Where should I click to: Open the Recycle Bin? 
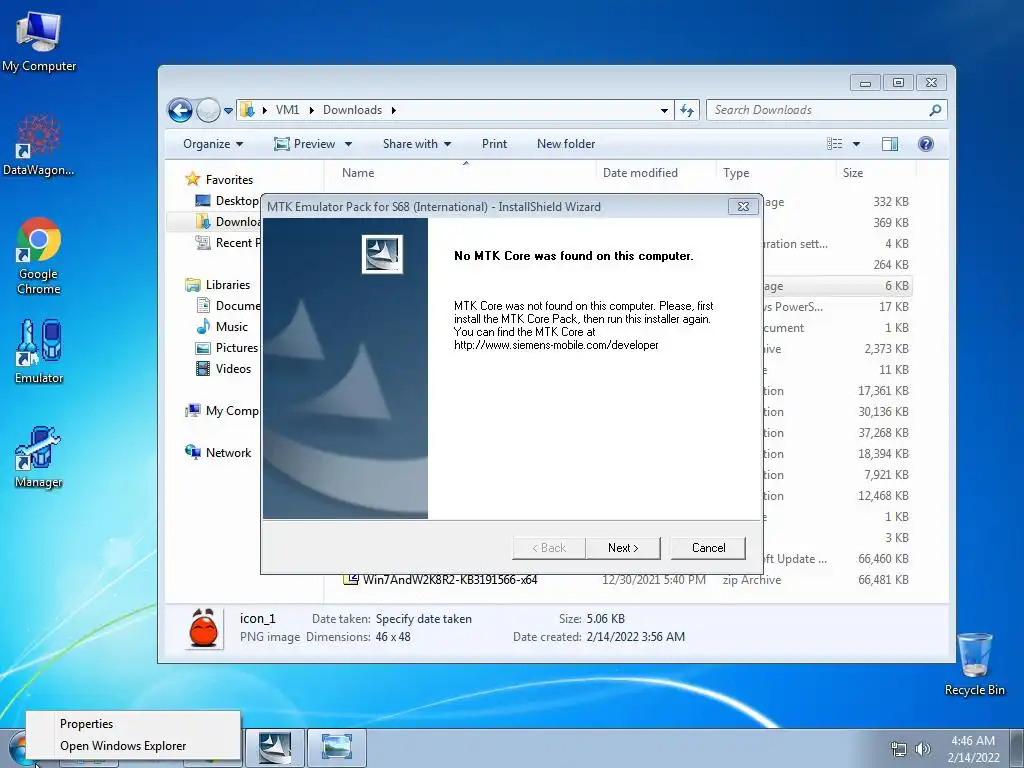coord(974,664)
